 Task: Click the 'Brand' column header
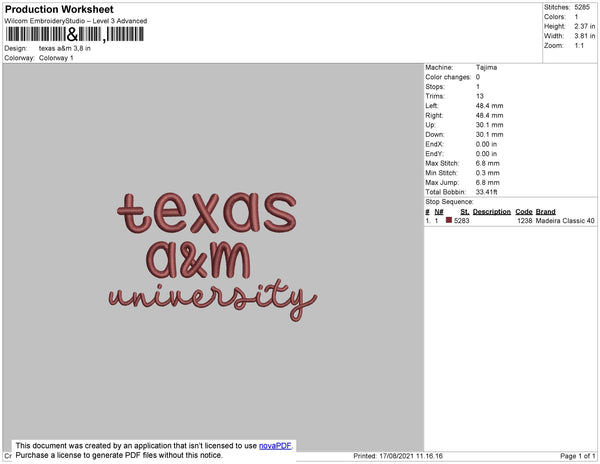pos(545,212)
